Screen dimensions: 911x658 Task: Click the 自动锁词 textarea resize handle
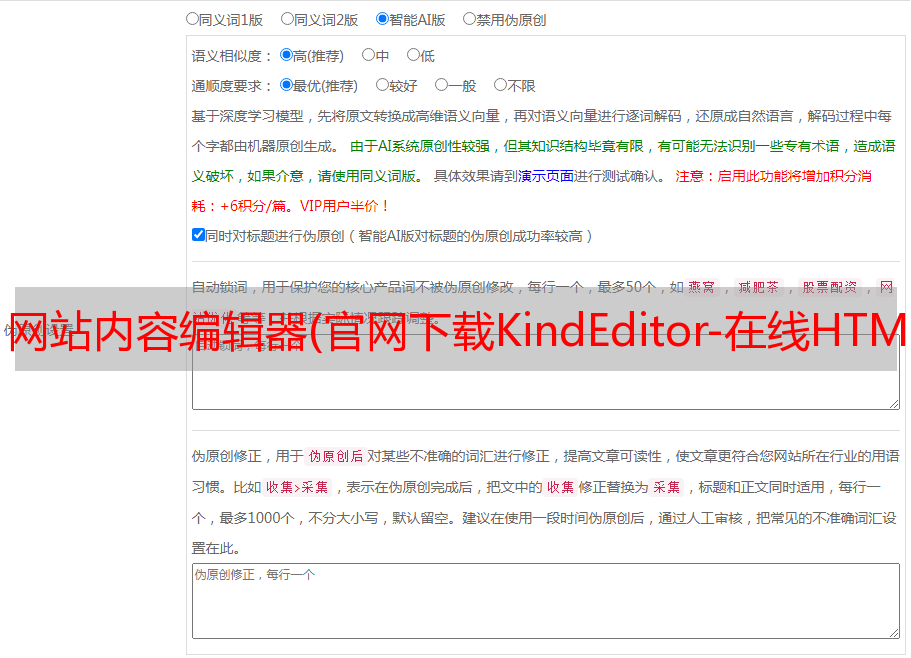(x=894, y=404)
